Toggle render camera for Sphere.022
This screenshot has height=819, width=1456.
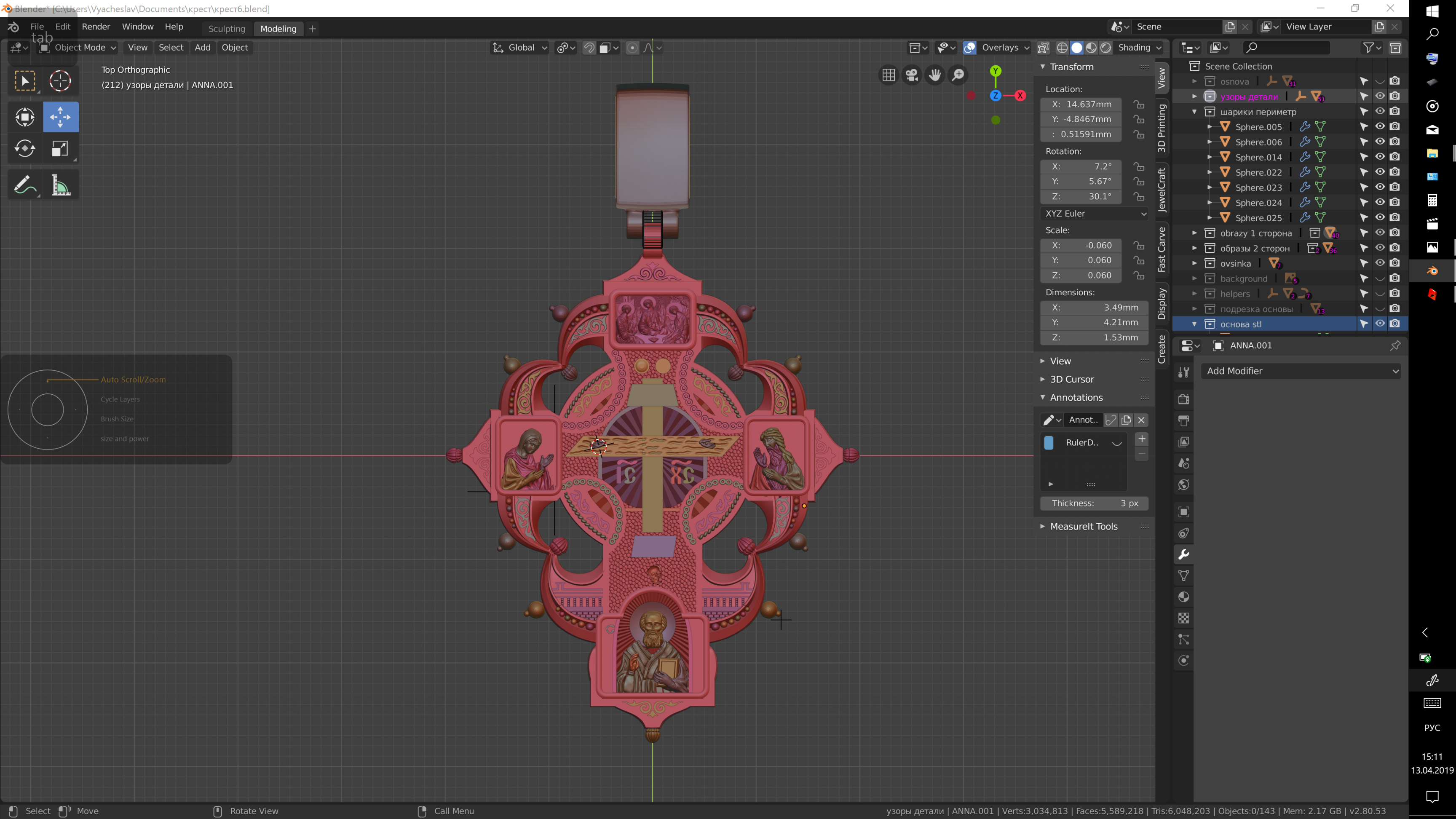(1395, 172)
